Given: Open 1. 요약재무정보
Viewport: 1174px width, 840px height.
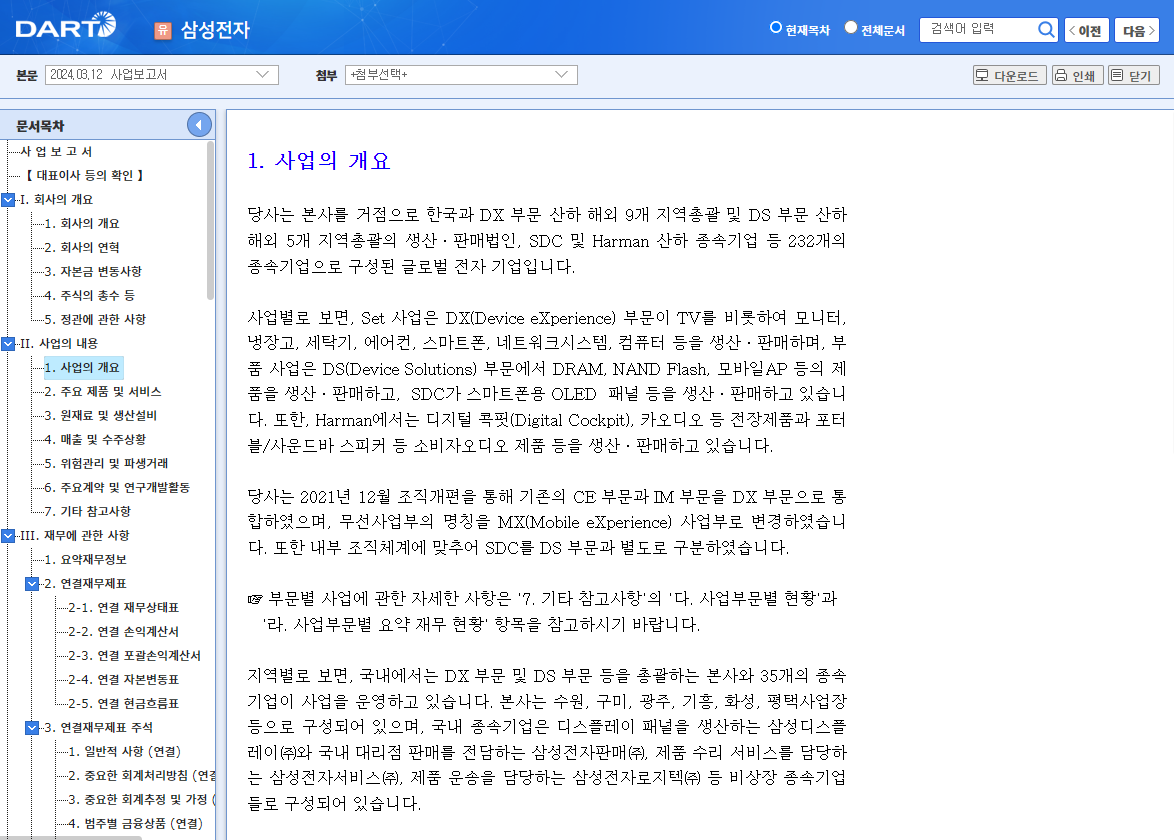Looking at the screenshot, I should tap(85, 559).
